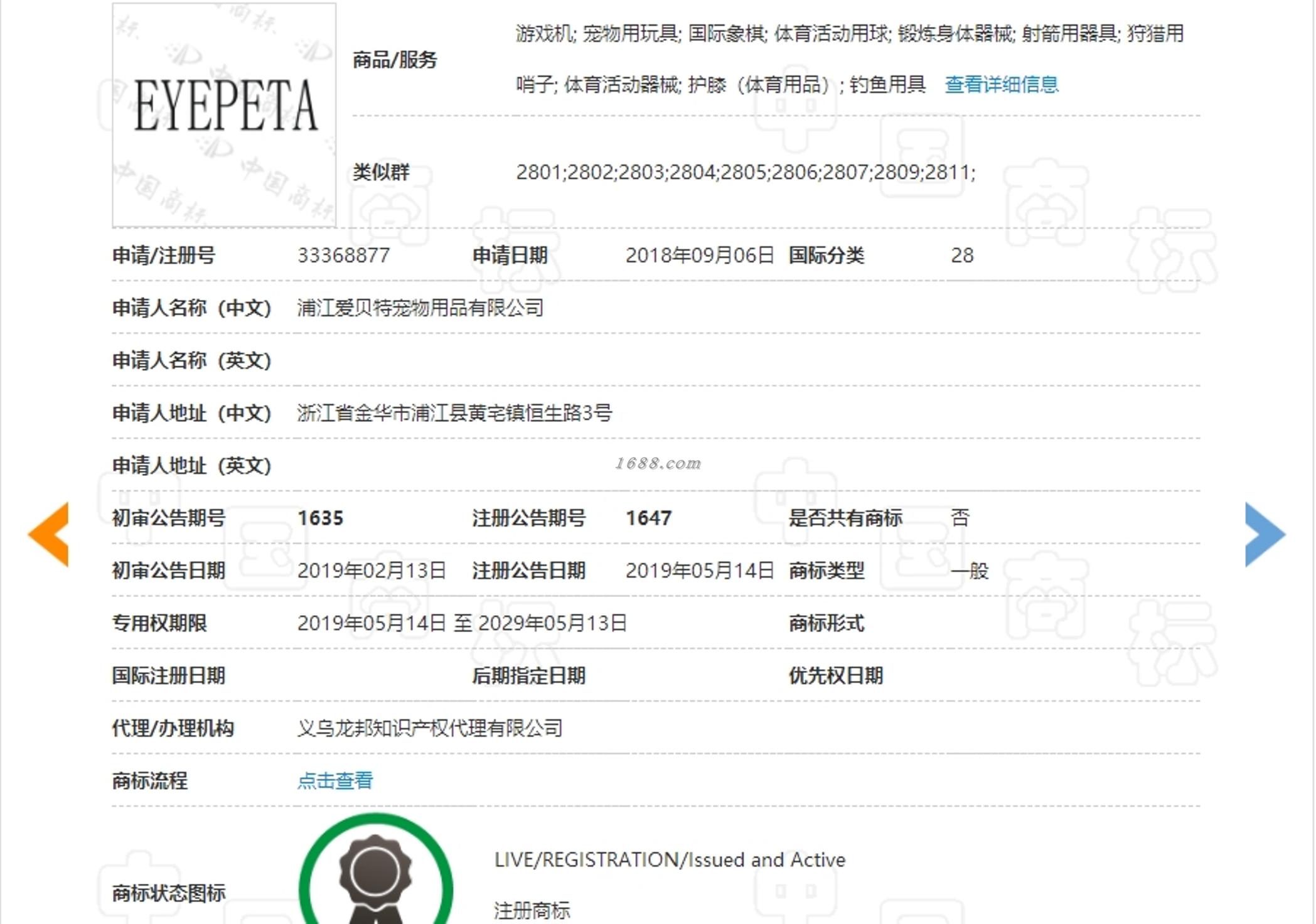This screenshot has height=924, width=1316.
Task: Select preliminary announcement date 2019年02月13日
Action: pos(372,571)
